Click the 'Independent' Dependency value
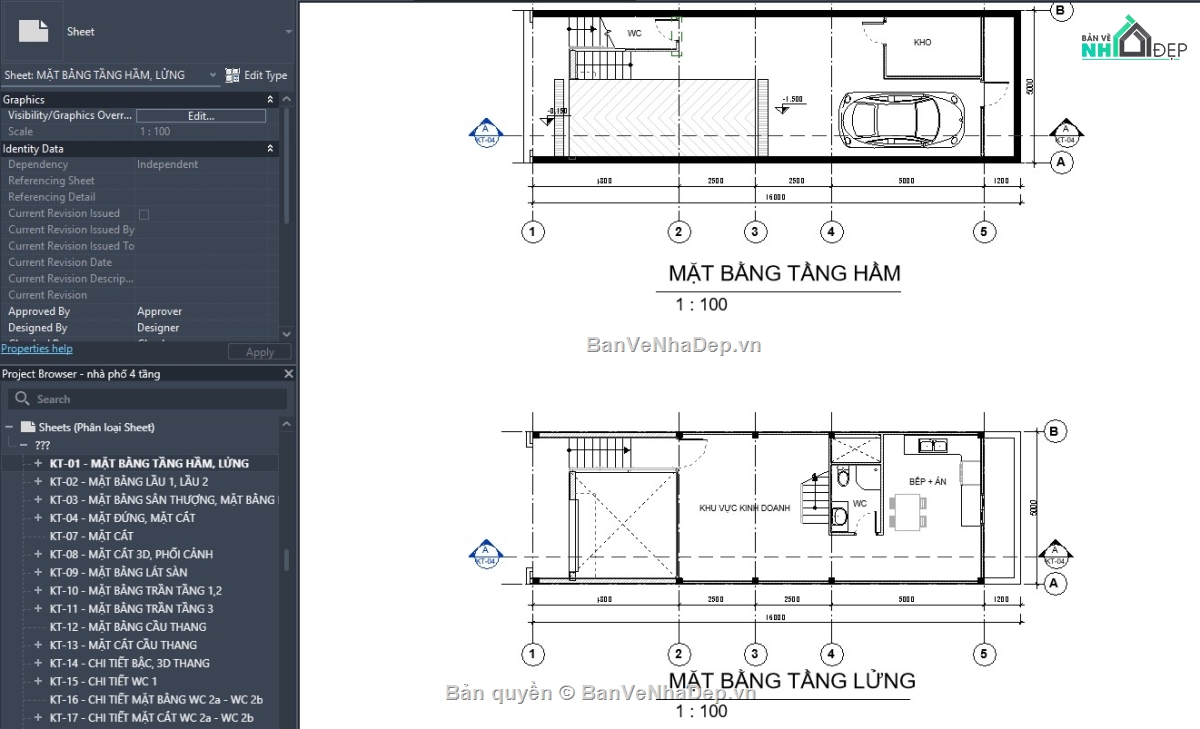This screenshot has height=729, width=1200. pyautogui.click(x=167, y=165)
